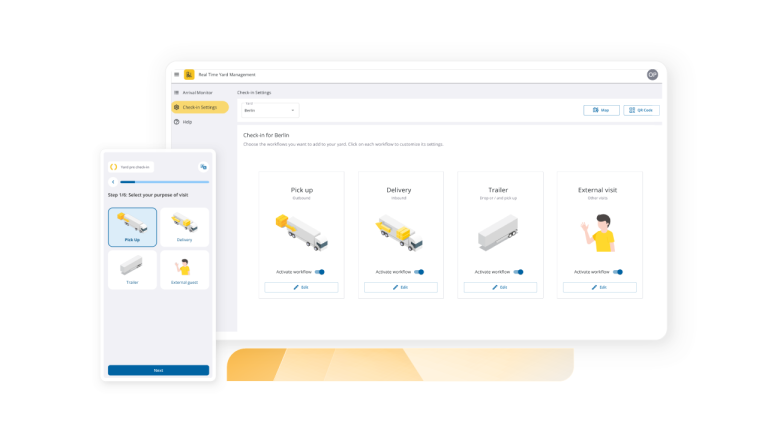The width and height of the screenshot is (768, 432).
Task: Select the Delivery truck tile on mobile
Action: click(x=185, y=227)
